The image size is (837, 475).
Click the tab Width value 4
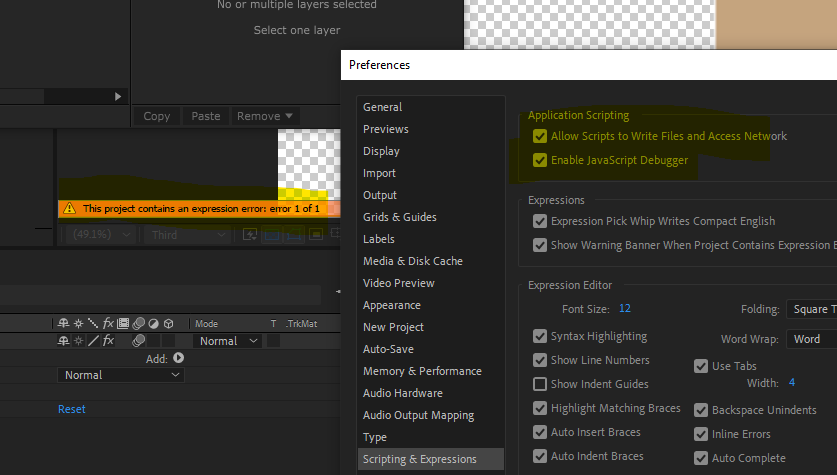point(792,382)
